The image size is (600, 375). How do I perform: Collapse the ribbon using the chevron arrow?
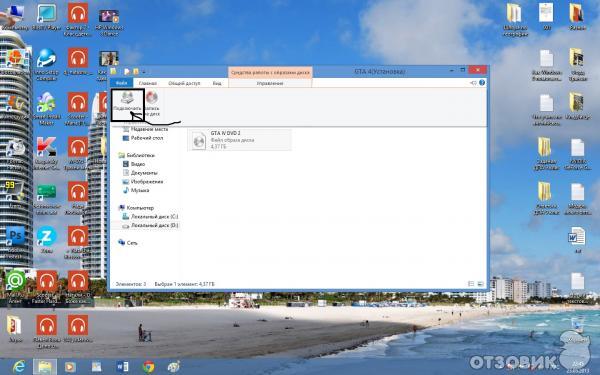pyautogui.click(x=473, y=83)
